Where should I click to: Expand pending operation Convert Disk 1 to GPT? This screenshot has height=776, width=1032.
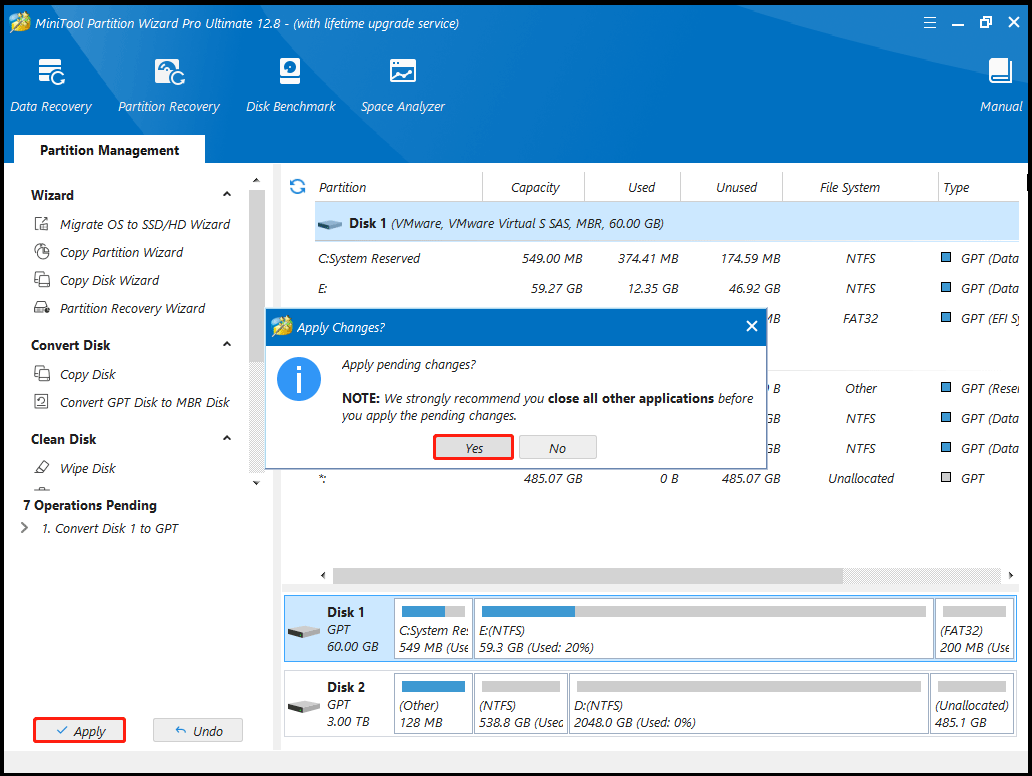pos(24,528)
